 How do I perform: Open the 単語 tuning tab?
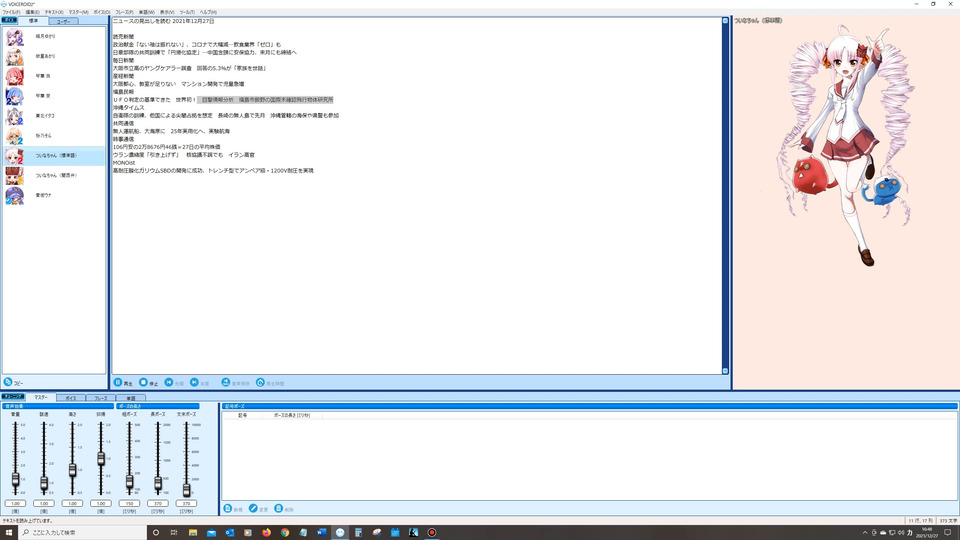coord(130,398)
